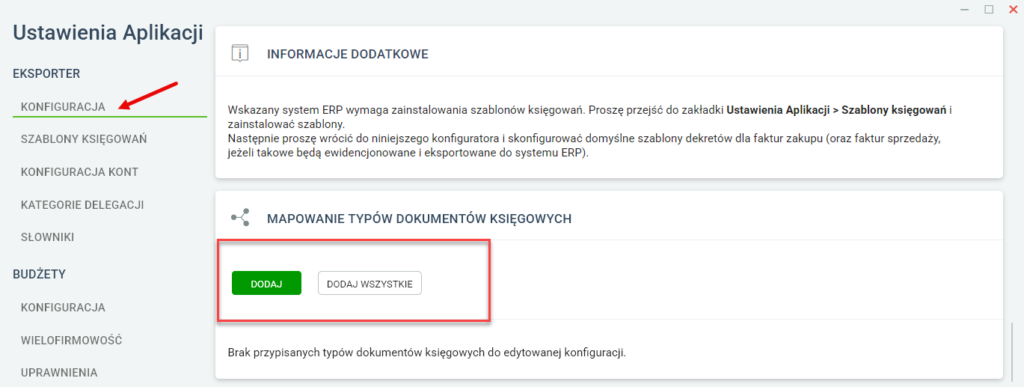This screenshot has width=1024, height=387.
Task: Click the info icon beside INFORMACJE DODATKOWE
Action: [x=240, y=54]
